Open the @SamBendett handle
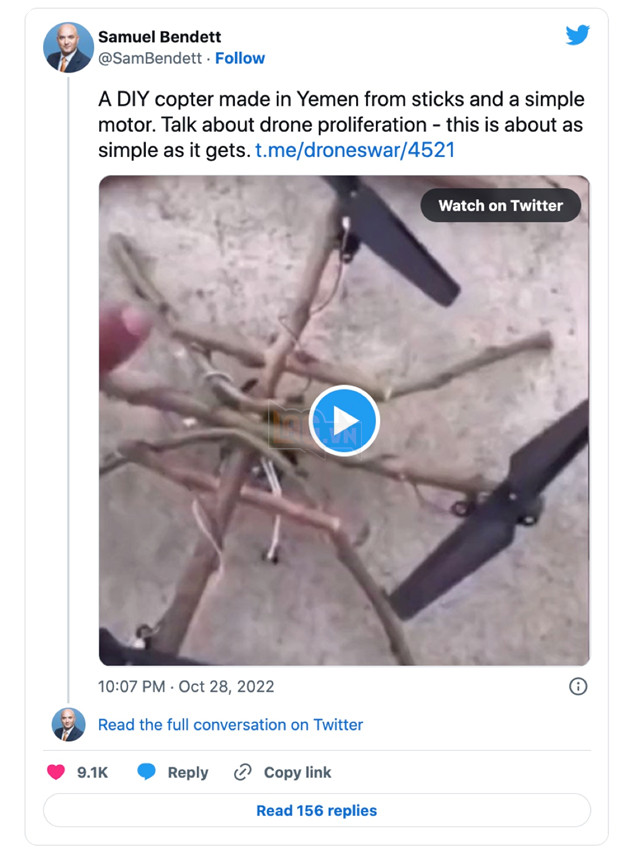 pos(149,58)
